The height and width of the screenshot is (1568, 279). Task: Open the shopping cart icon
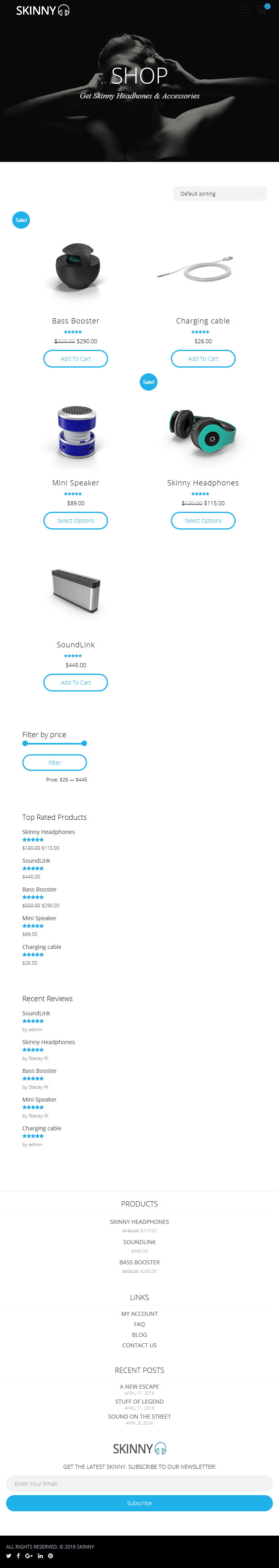[262, 10]
